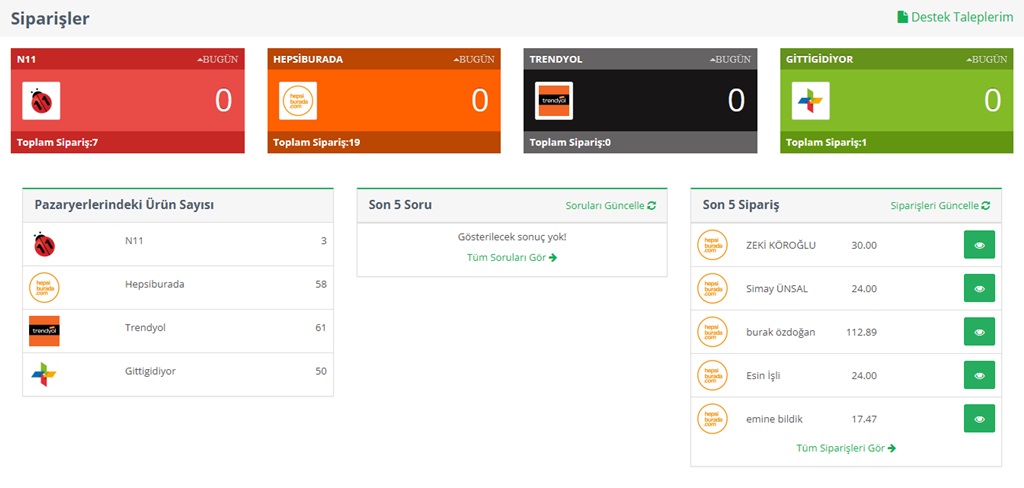Open the Destek Taleplerim link

coord(955,17)
